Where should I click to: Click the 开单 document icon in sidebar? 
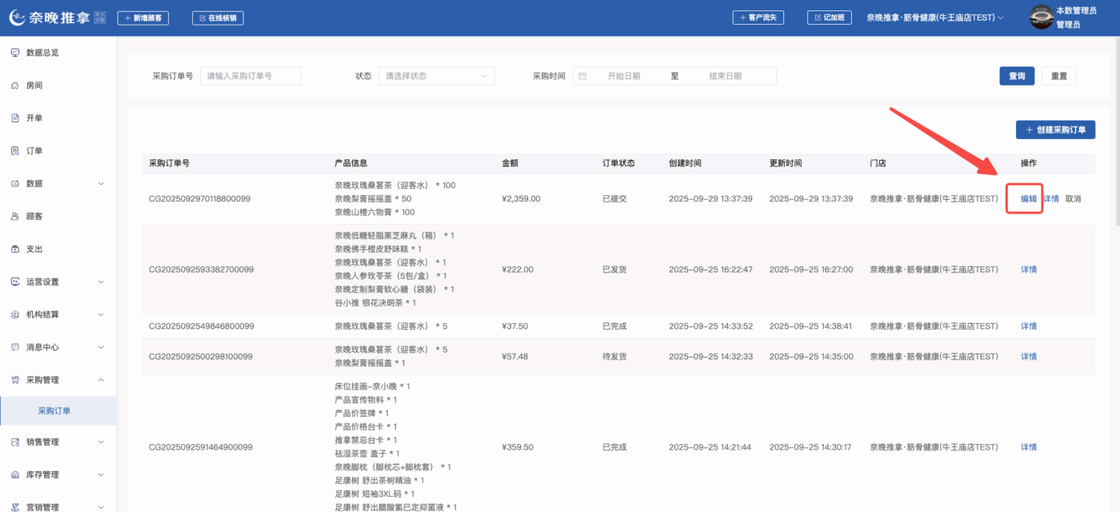[x=15, y=118]
